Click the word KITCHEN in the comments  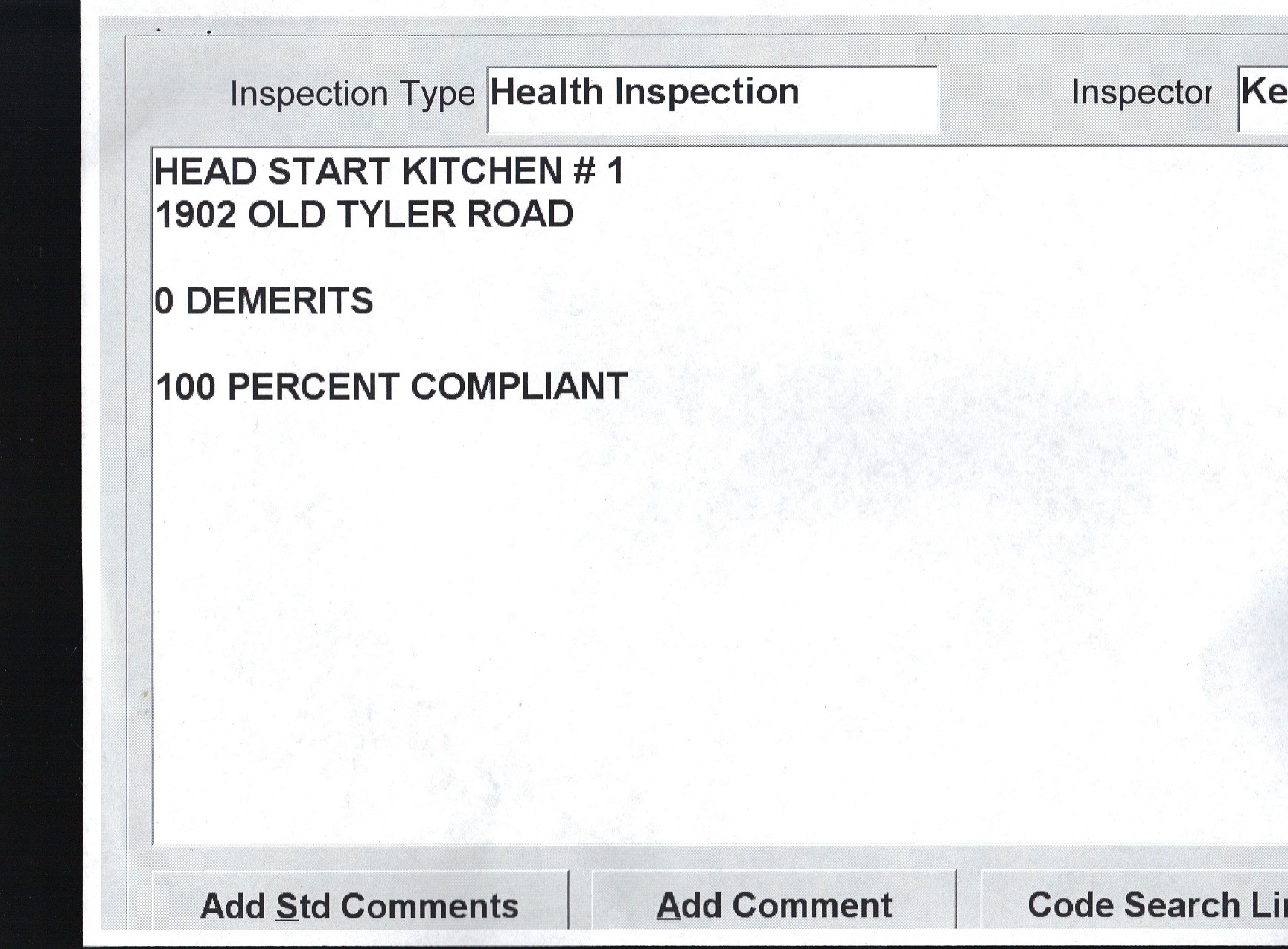pyautogui.click(x=482, y=171)
